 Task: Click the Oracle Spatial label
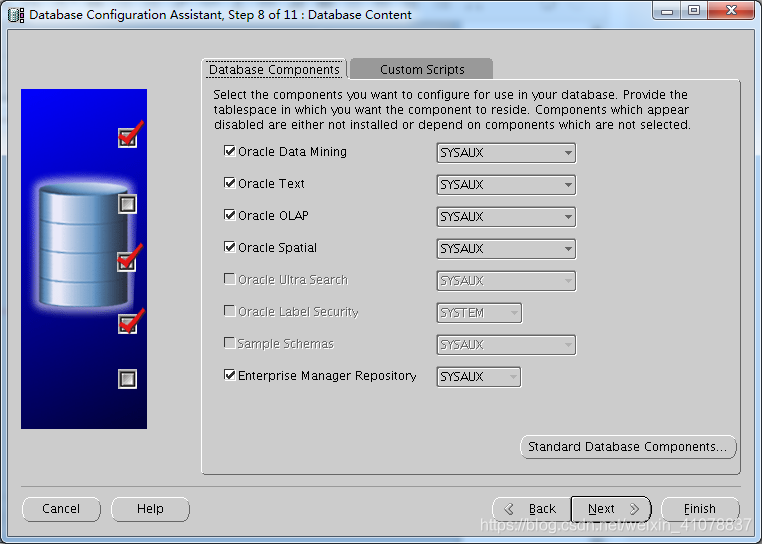277,247
